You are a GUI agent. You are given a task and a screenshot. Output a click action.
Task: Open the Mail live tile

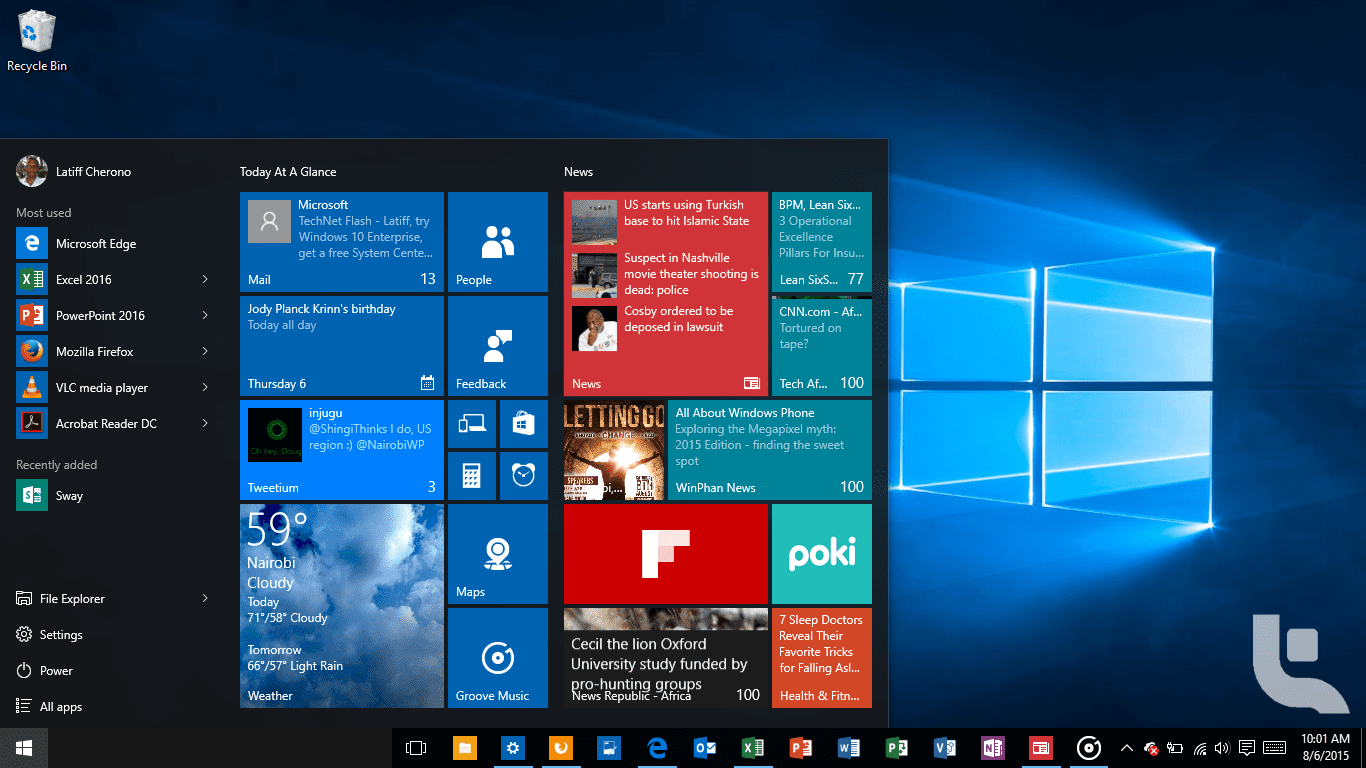(x=342, y=242)
